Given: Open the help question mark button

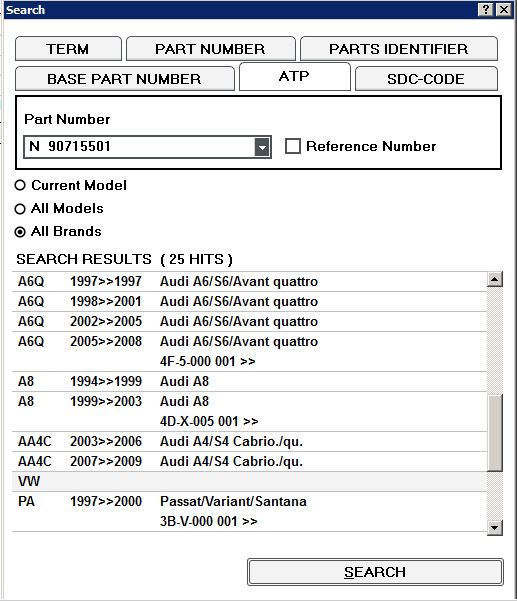Looking at the screenshot, I should (486, 9).
